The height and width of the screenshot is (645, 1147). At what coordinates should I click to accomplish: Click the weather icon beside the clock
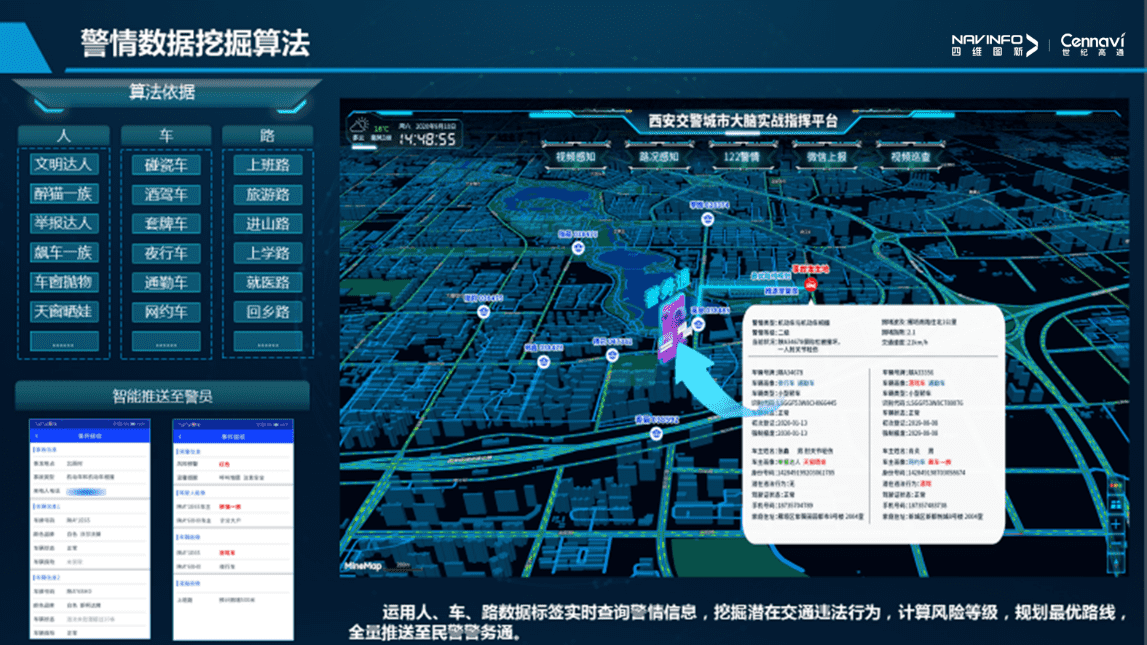[x=359, y=128]
